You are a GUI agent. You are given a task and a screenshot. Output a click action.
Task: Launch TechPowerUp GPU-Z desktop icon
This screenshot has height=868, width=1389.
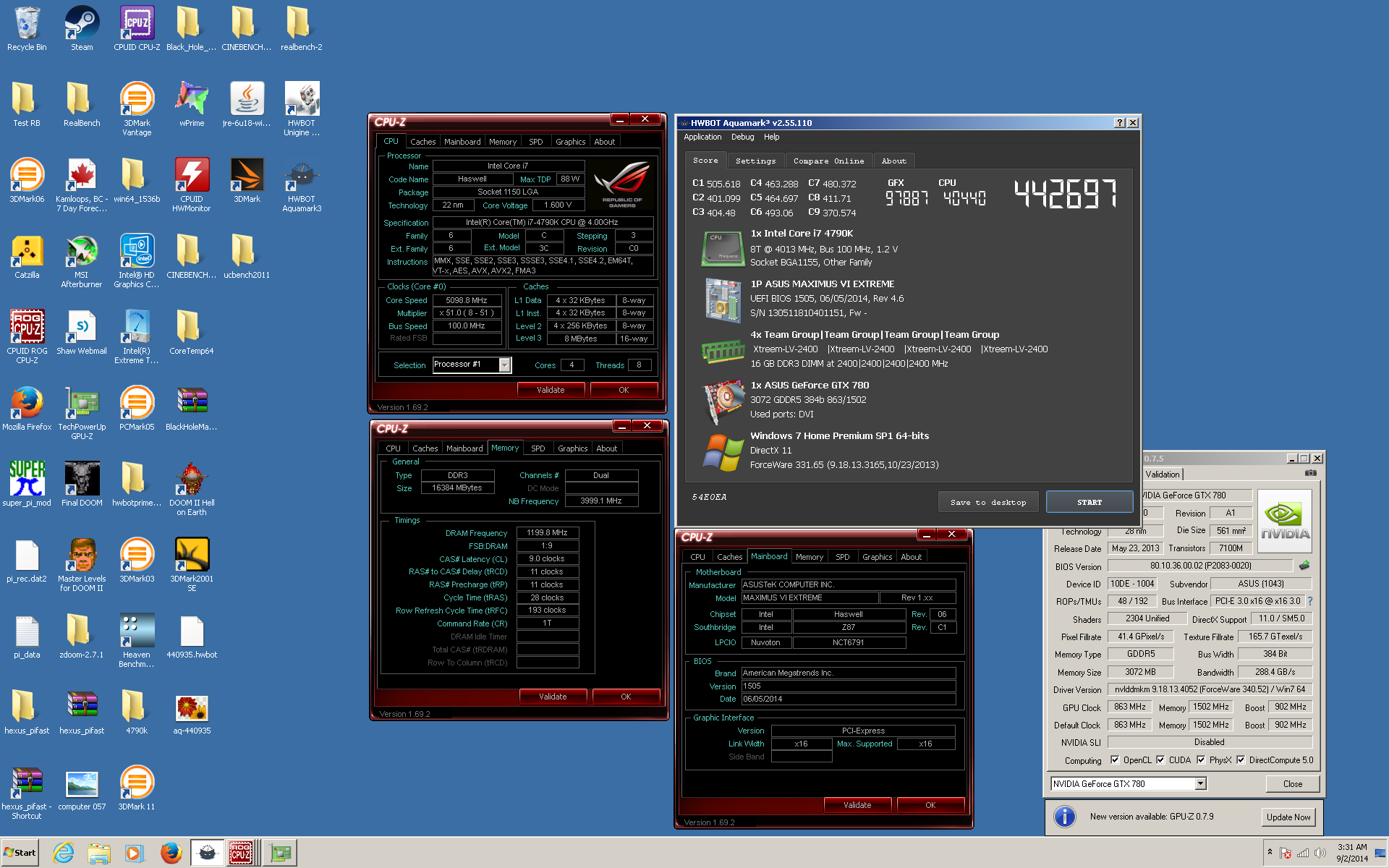click(82, 412)
